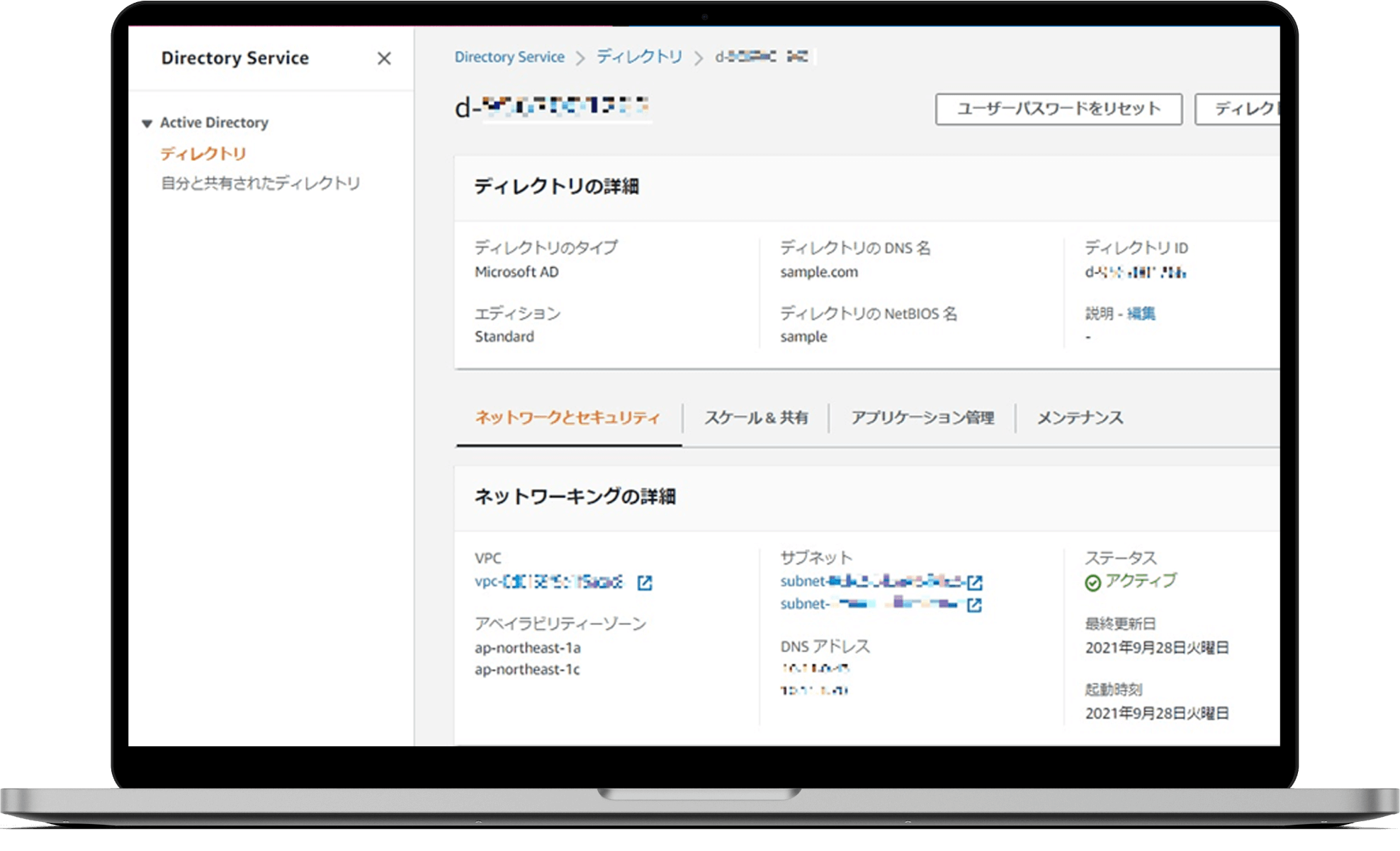Open the first subnet external link icon
1400x851 pixels.
975,582
